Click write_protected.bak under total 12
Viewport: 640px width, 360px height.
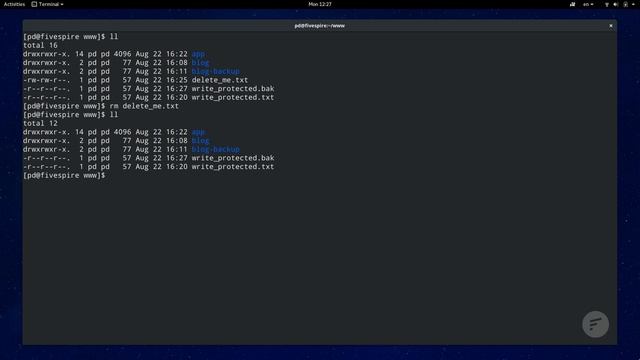click(233, 158)
